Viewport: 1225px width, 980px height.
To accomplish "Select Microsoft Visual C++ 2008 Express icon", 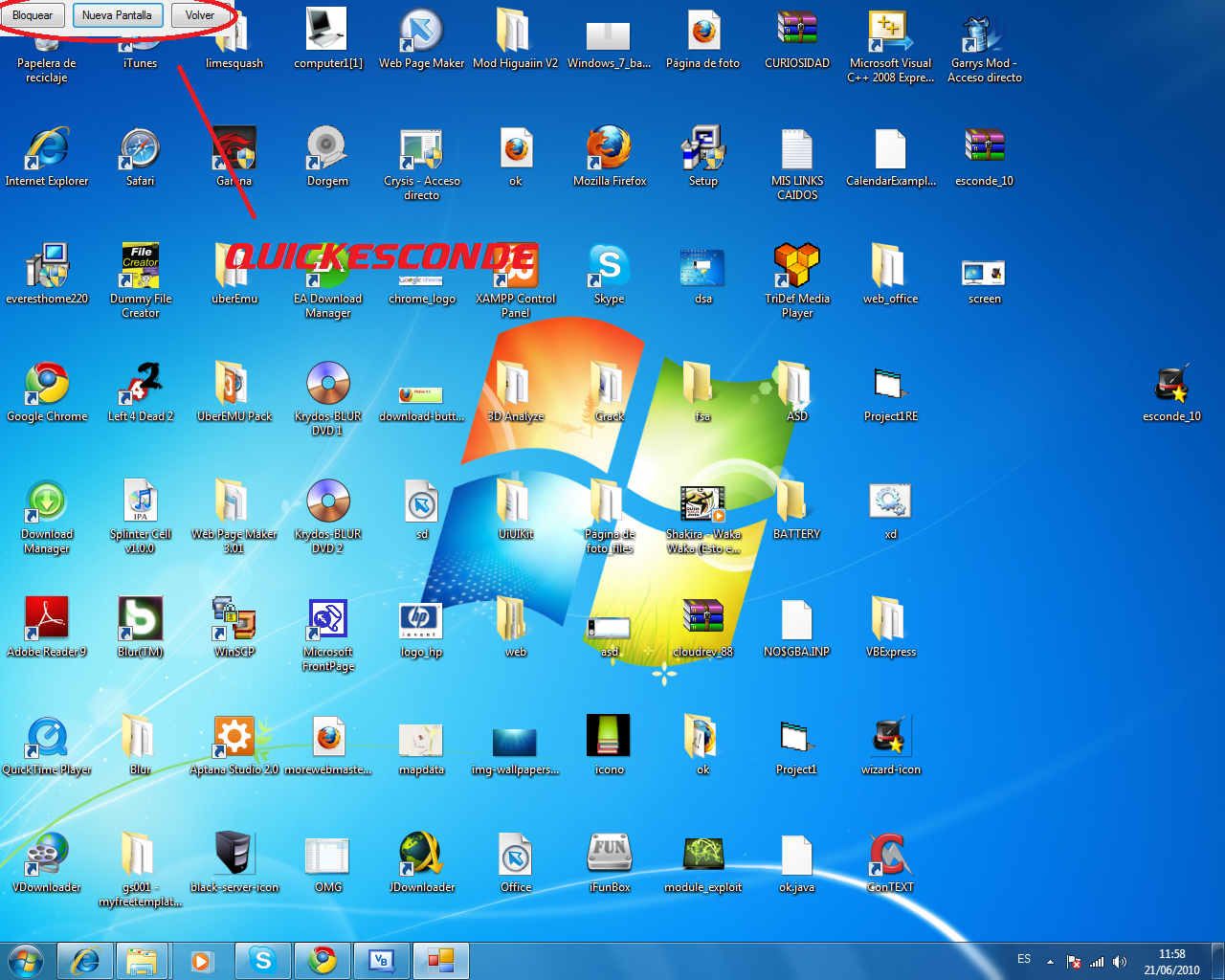I will coord(891,47).
